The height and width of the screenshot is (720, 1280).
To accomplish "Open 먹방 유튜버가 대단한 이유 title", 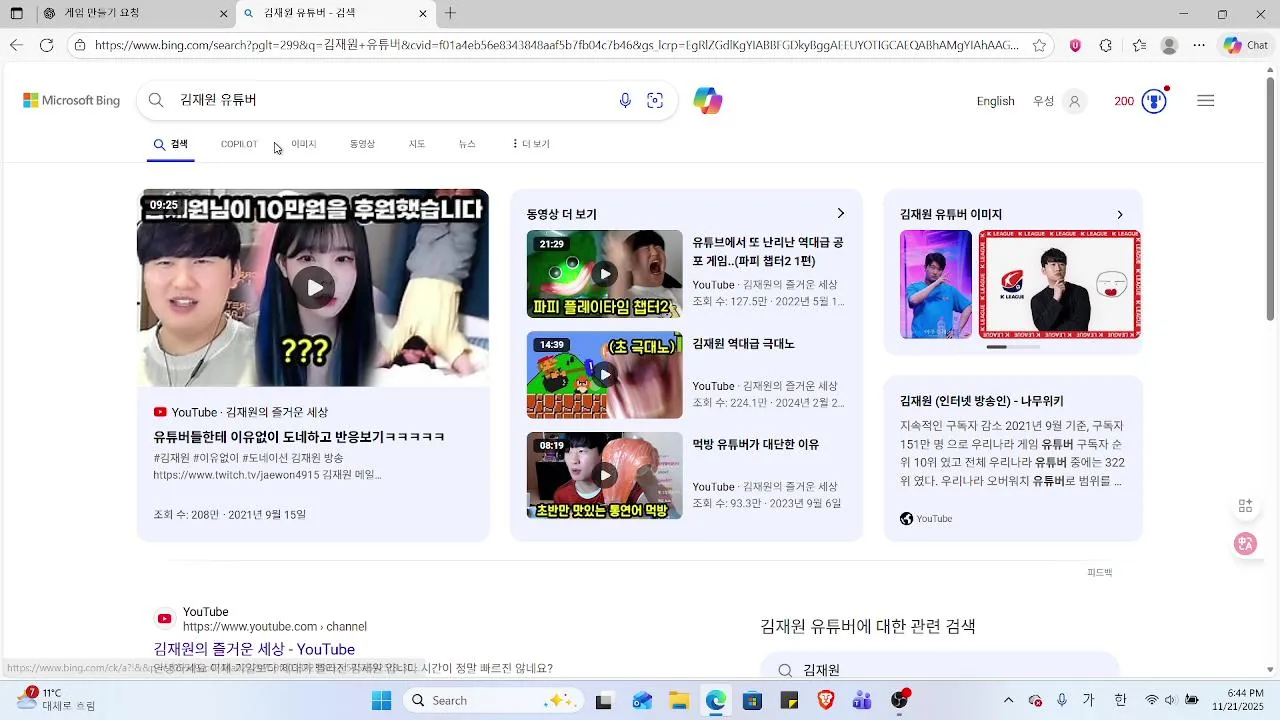I will click(755, 444).
